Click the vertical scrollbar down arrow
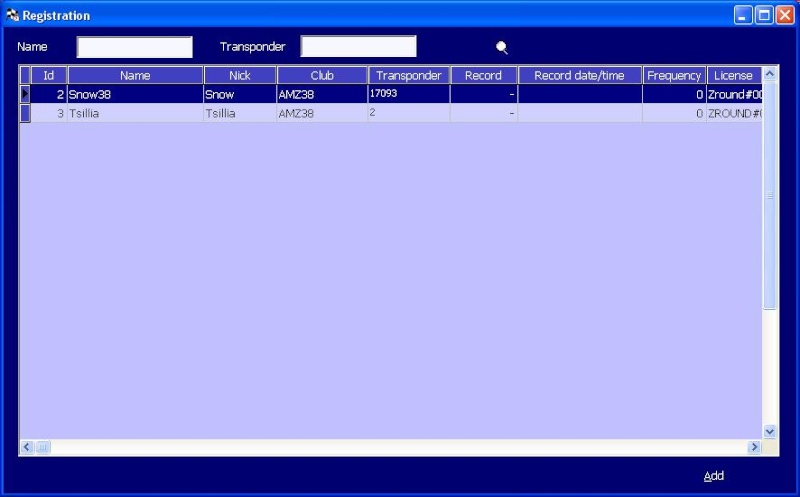Screen dimensions: 800x497 (x=770, y=431)
